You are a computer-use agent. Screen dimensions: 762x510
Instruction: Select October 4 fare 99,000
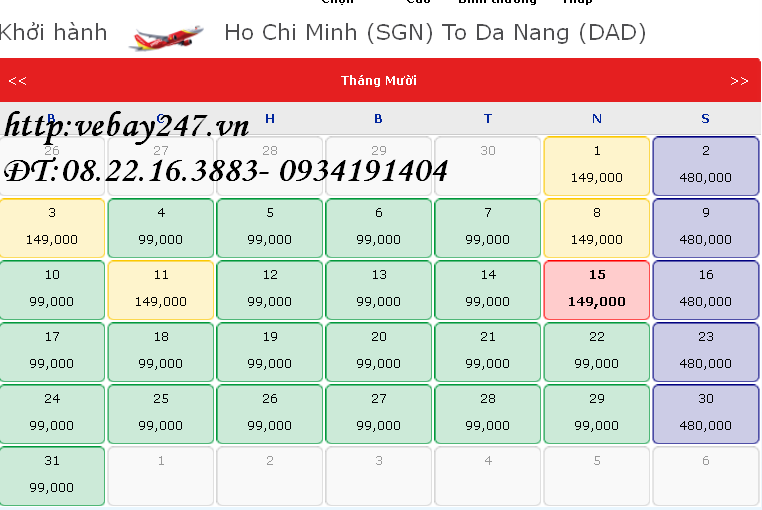coord(161,227)
